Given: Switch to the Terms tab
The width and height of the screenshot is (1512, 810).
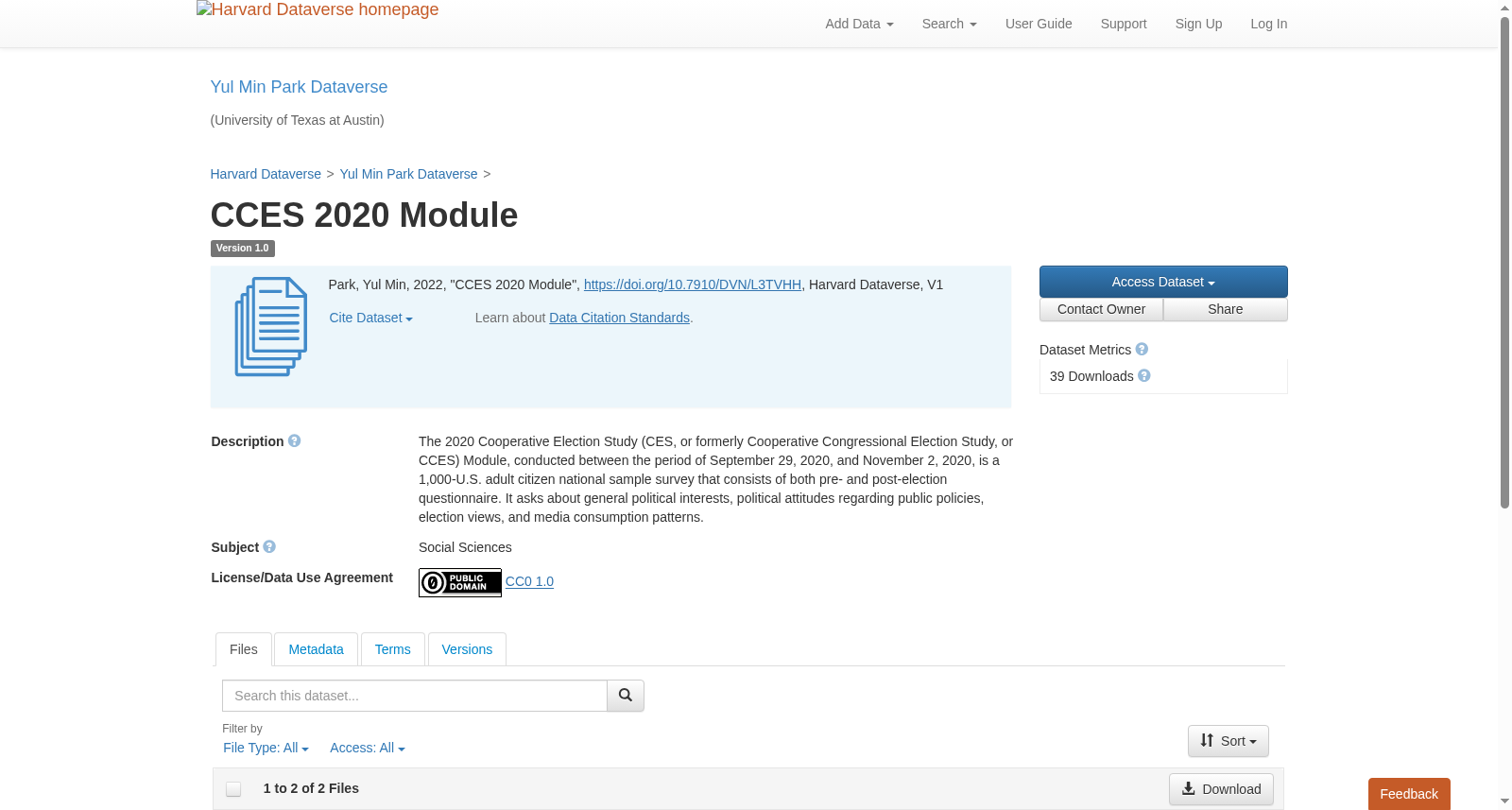Looking at the screenshot, I should tap(392, 649).
